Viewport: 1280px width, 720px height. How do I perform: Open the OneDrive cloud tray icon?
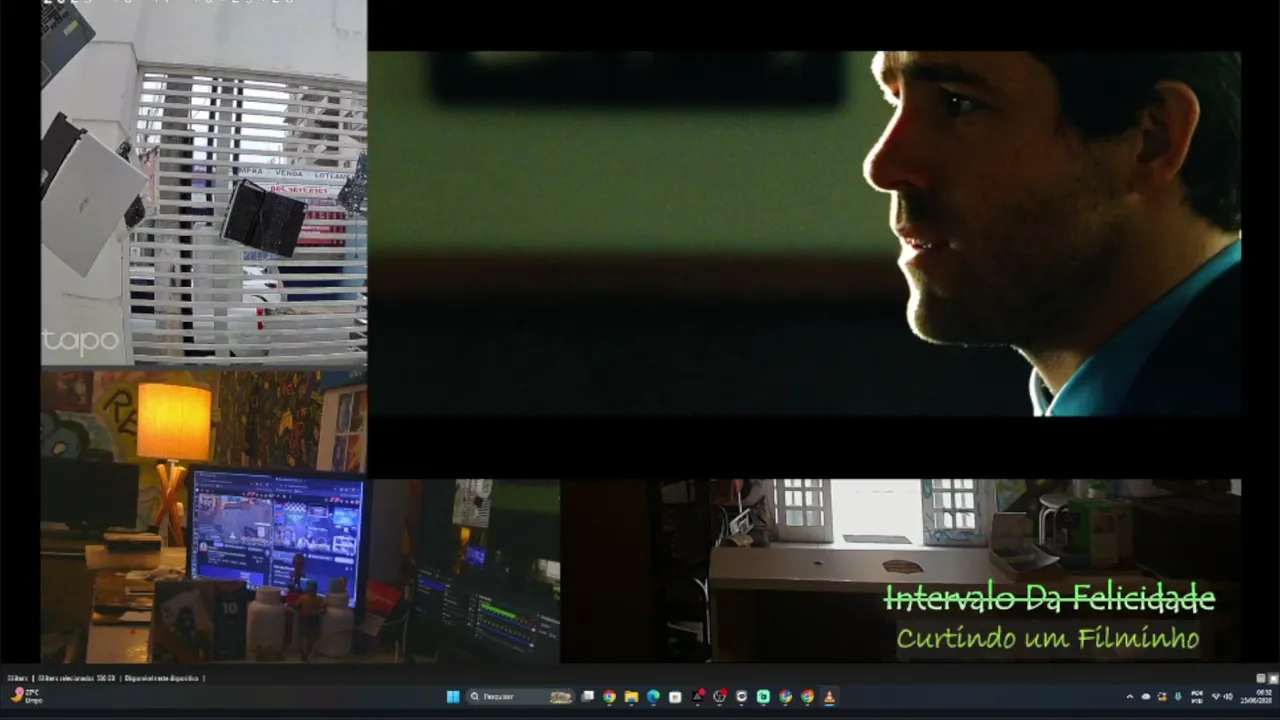[x=1146, y=697]
